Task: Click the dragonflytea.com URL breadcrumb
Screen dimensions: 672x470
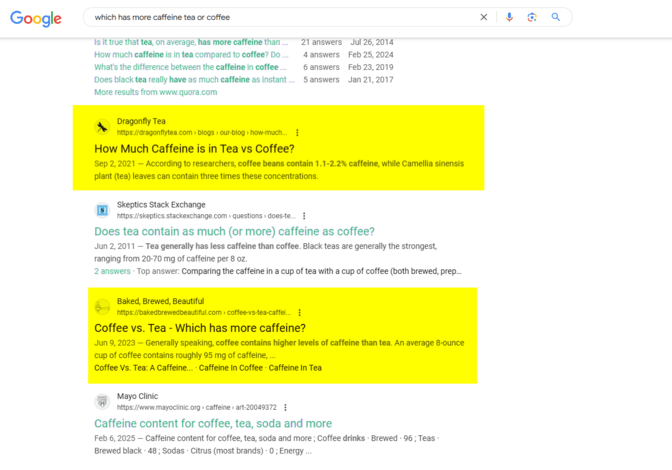Action: [x=202, y=132]
